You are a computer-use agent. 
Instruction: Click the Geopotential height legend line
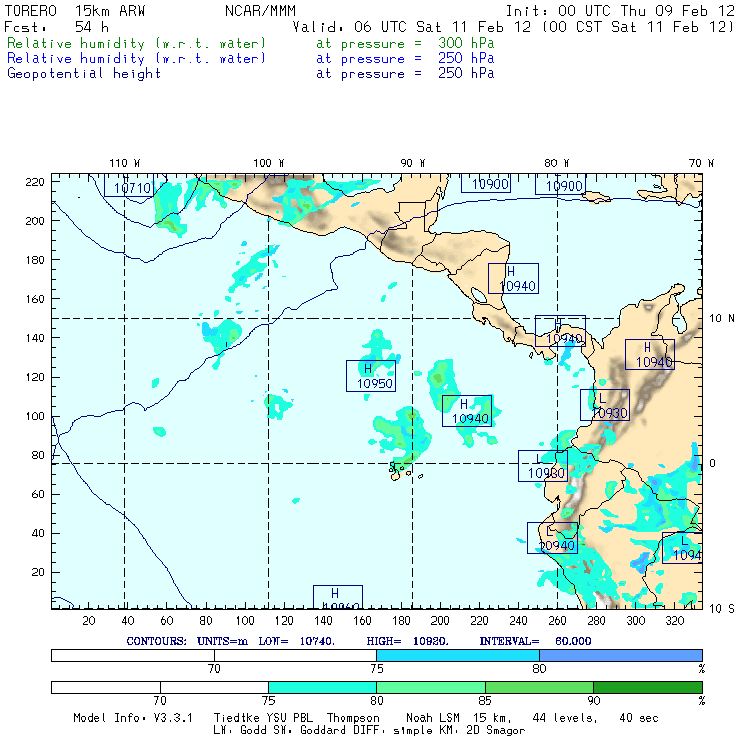[84, 73]
